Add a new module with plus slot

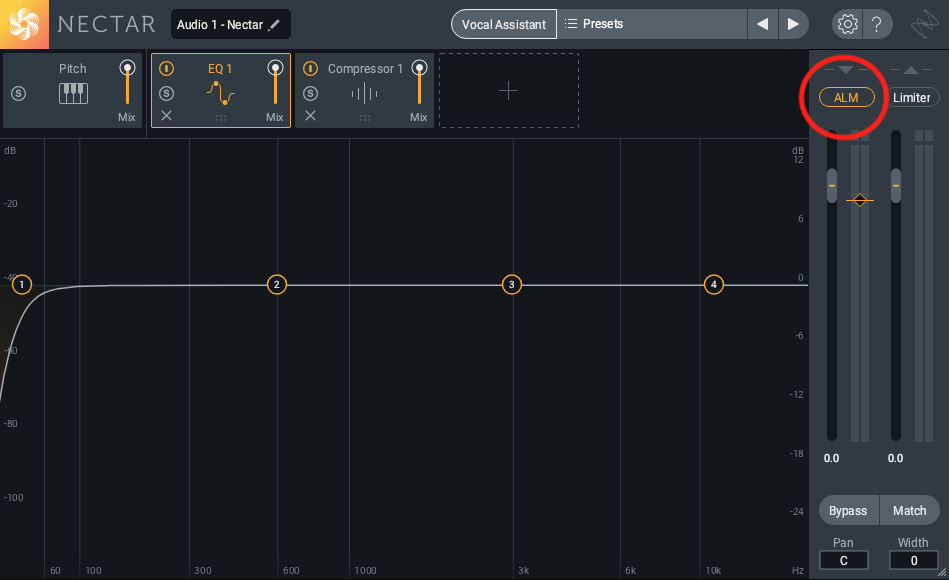[x=508, y=90]
